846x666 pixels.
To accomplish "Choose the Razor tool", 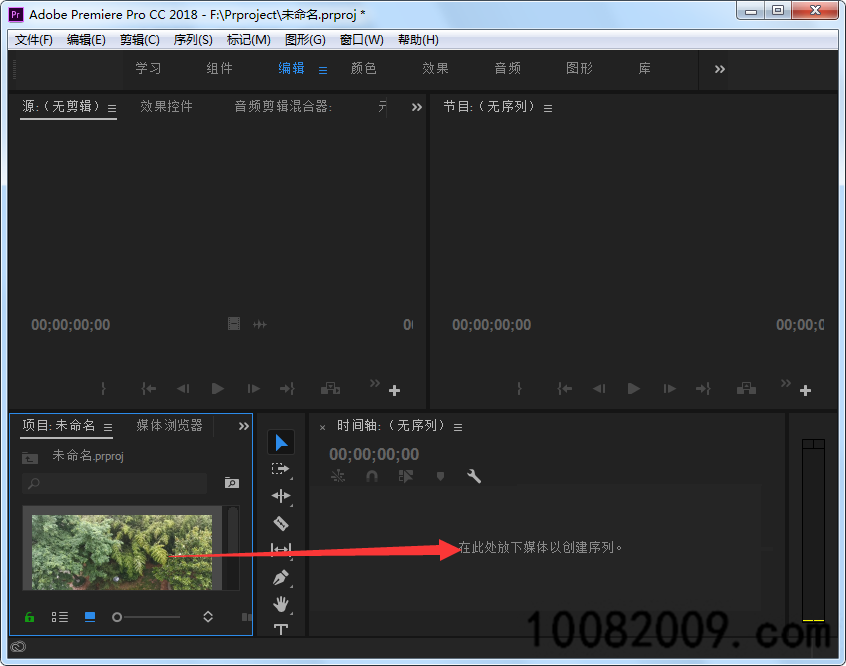I will tap(281, 523).
